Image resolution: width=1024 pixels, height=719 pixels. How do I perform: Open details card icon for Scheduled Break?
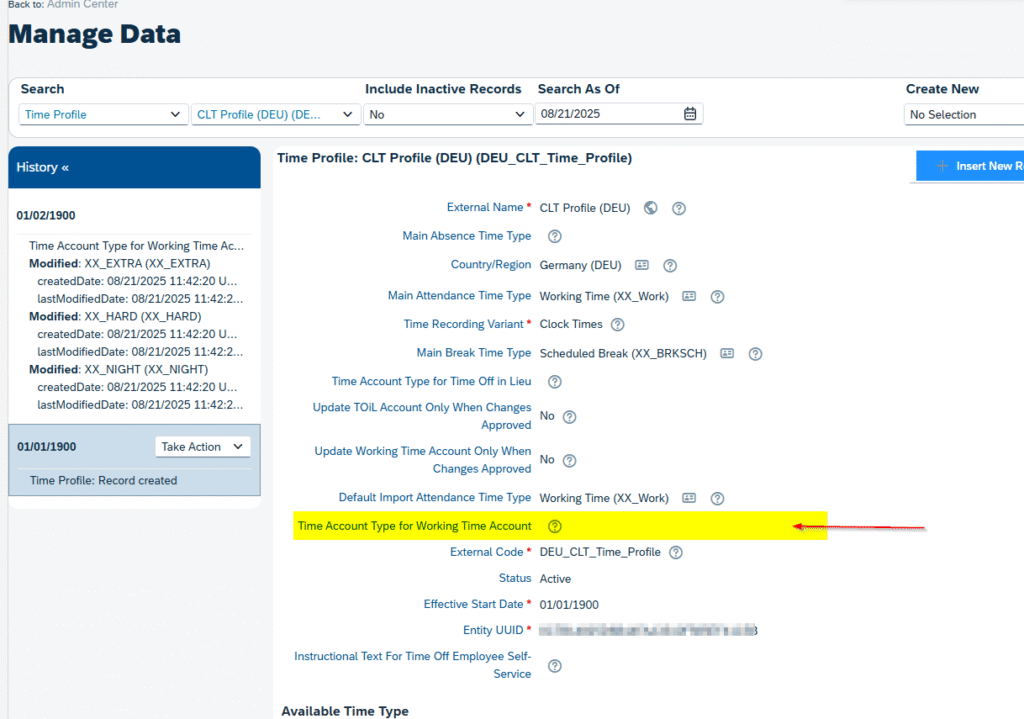click(727, 354)
